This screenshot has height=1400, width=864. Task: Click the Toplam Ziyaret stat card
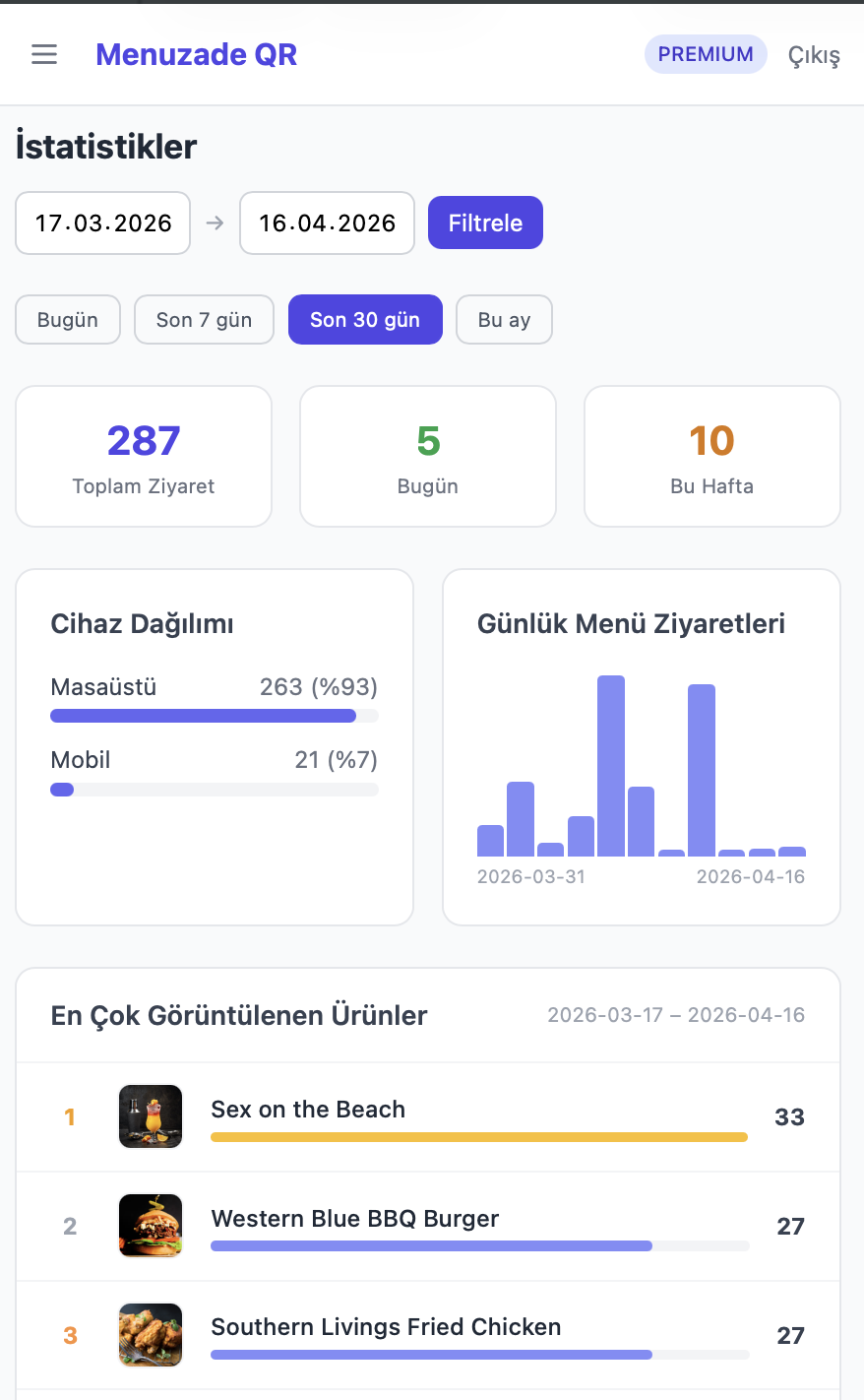[143, 456]
